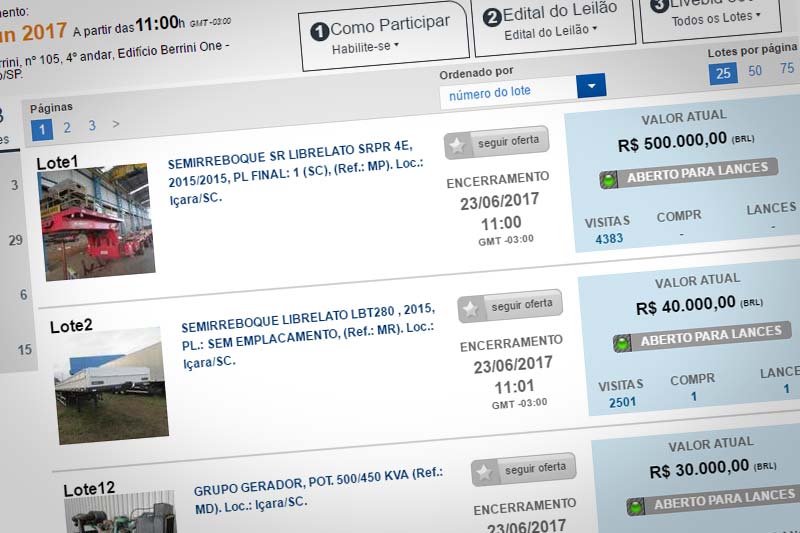Click the star icon for Lote12
Viewport: 800px width, 533px height.
click(486, 471)
